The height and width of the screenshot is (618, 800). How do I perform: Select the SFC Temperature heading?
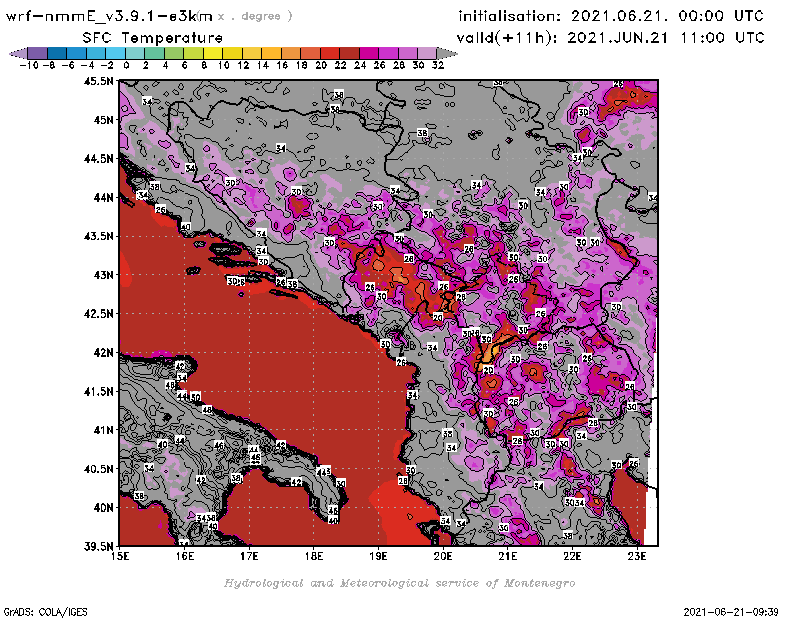tap(153, 38)
